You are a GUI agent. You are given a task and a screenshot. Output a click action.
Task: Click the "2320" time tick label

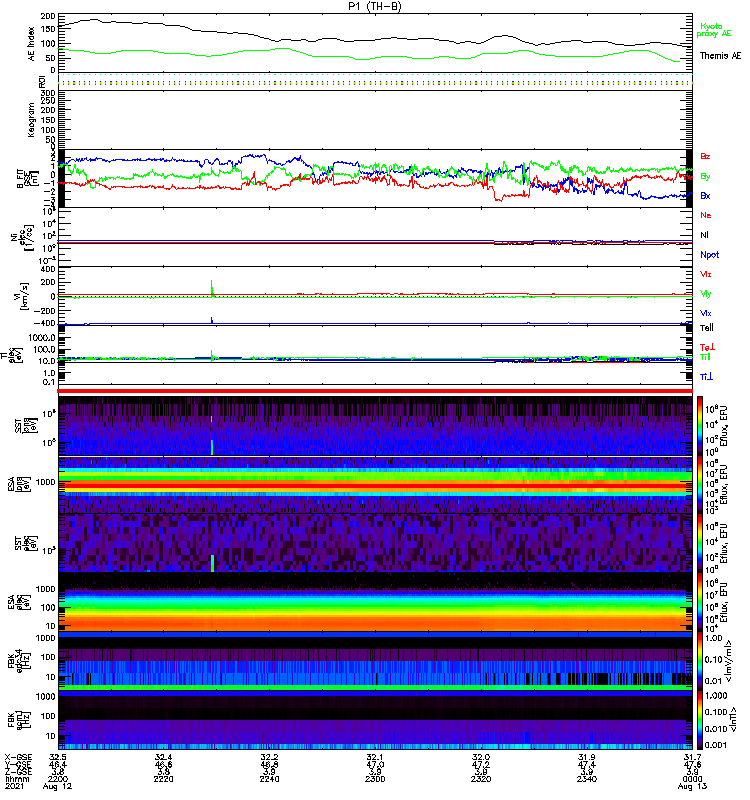point(481,779)
